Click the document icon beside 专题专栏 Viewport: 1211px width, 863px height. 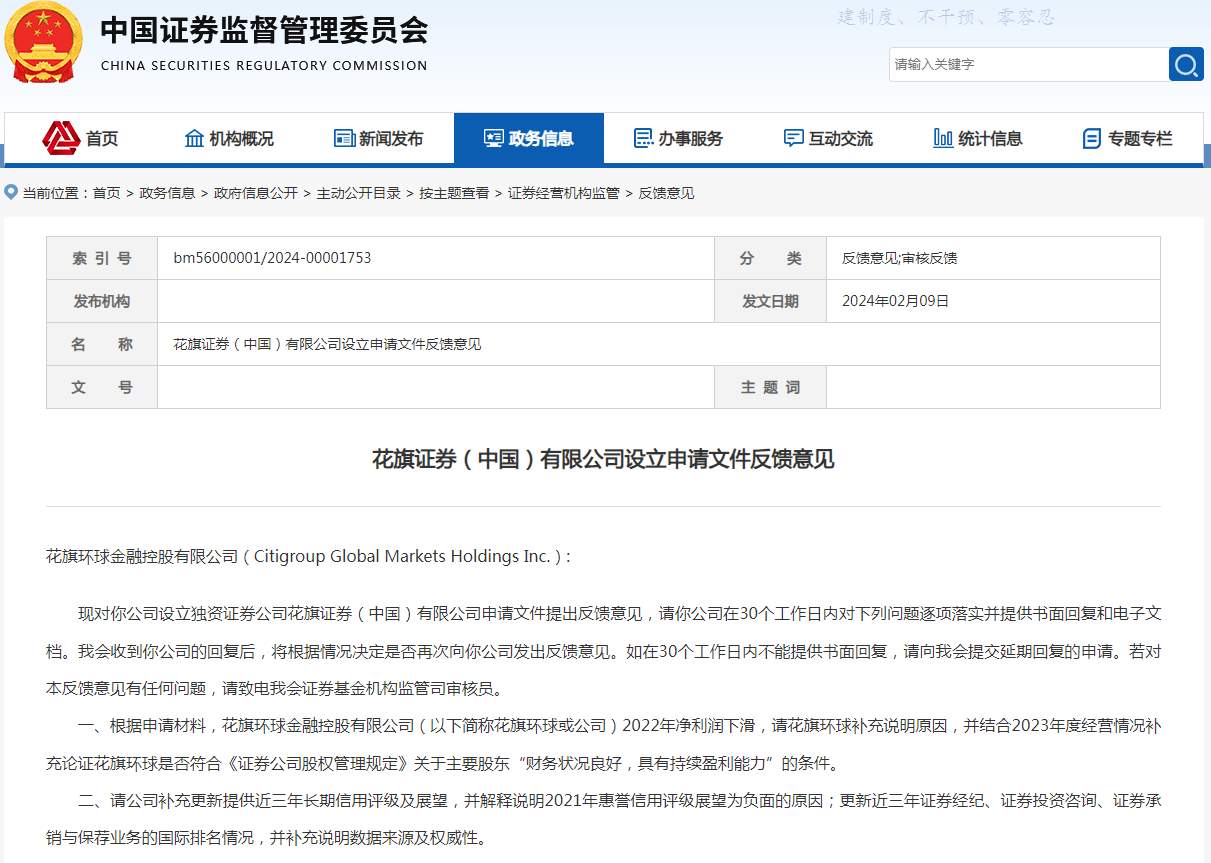tap(1092, 138)
